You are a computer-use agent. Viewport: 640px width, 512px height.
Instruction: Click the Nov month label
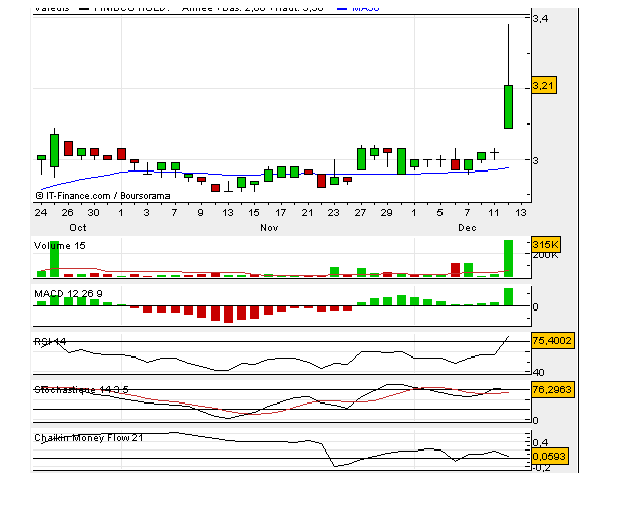click(269, 228)
